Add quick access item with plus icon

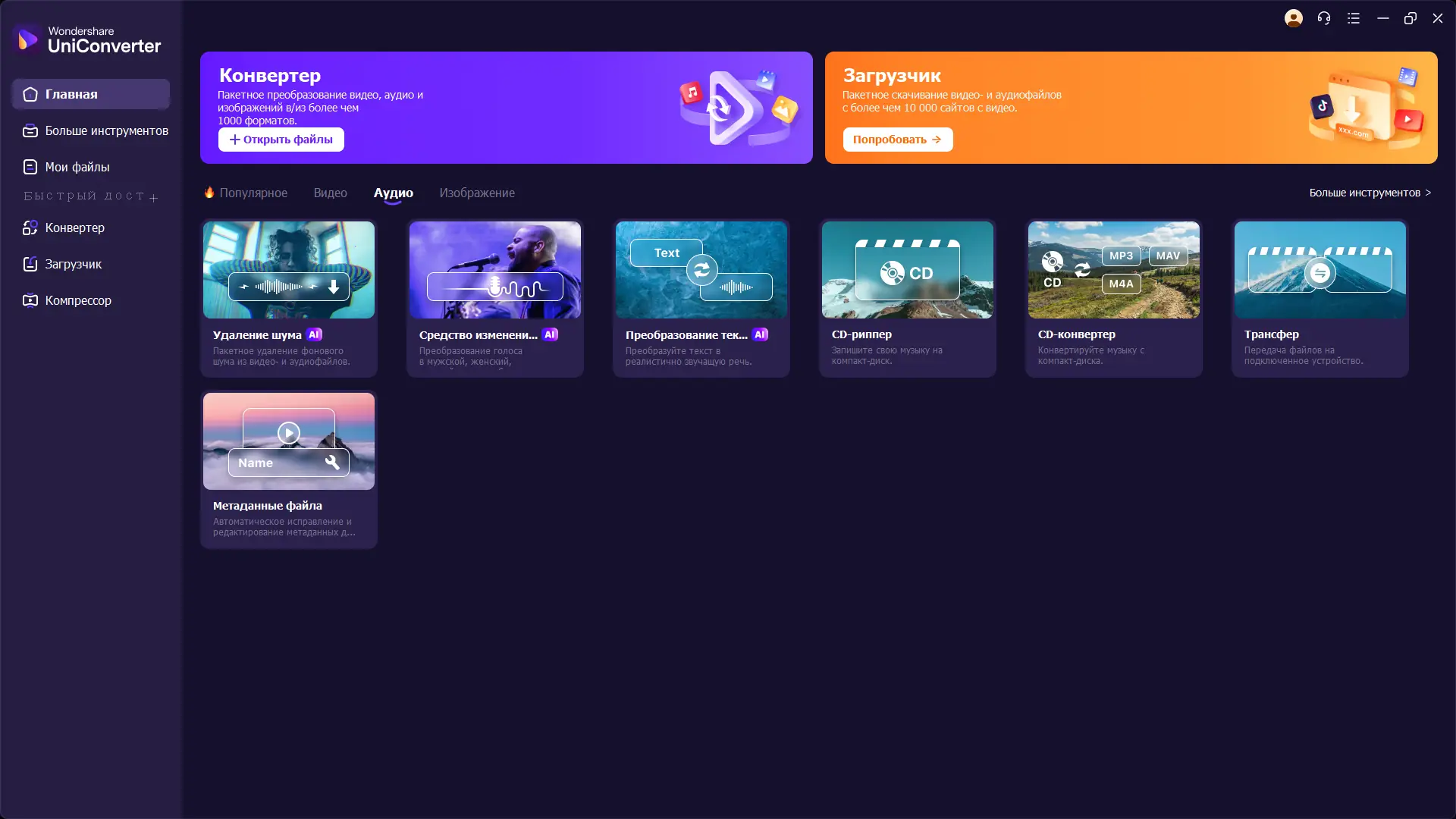click(x=154, y=198)
